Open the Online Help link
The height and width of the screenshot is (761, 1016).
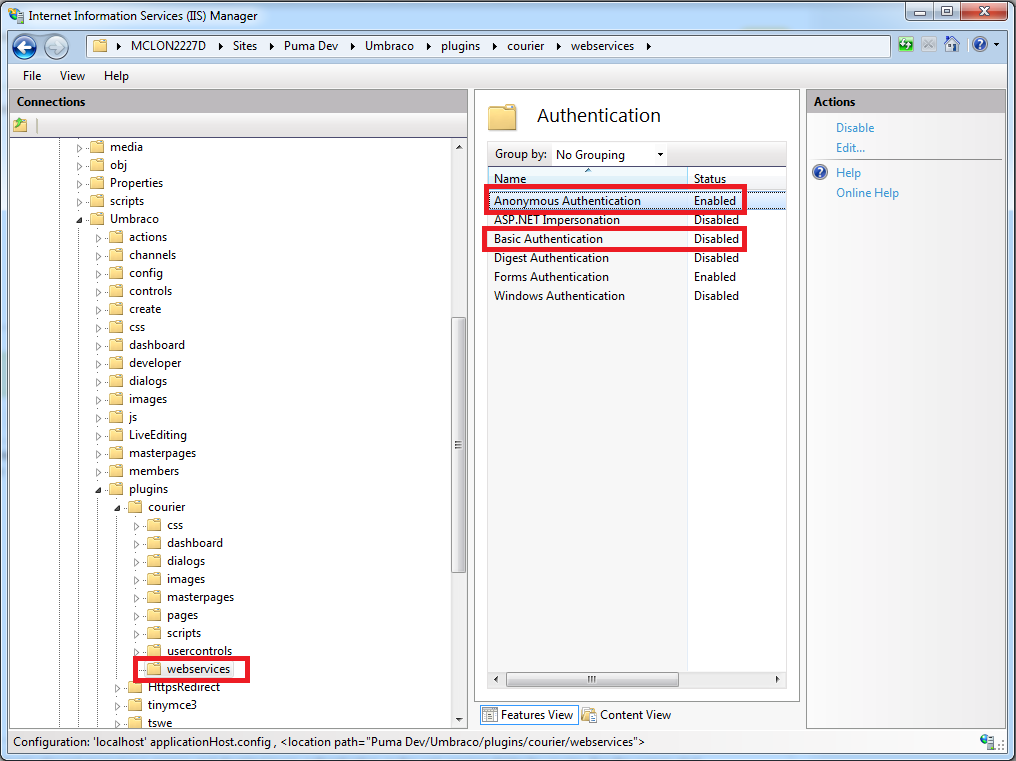pyautogui.click(x=867, y=193)
